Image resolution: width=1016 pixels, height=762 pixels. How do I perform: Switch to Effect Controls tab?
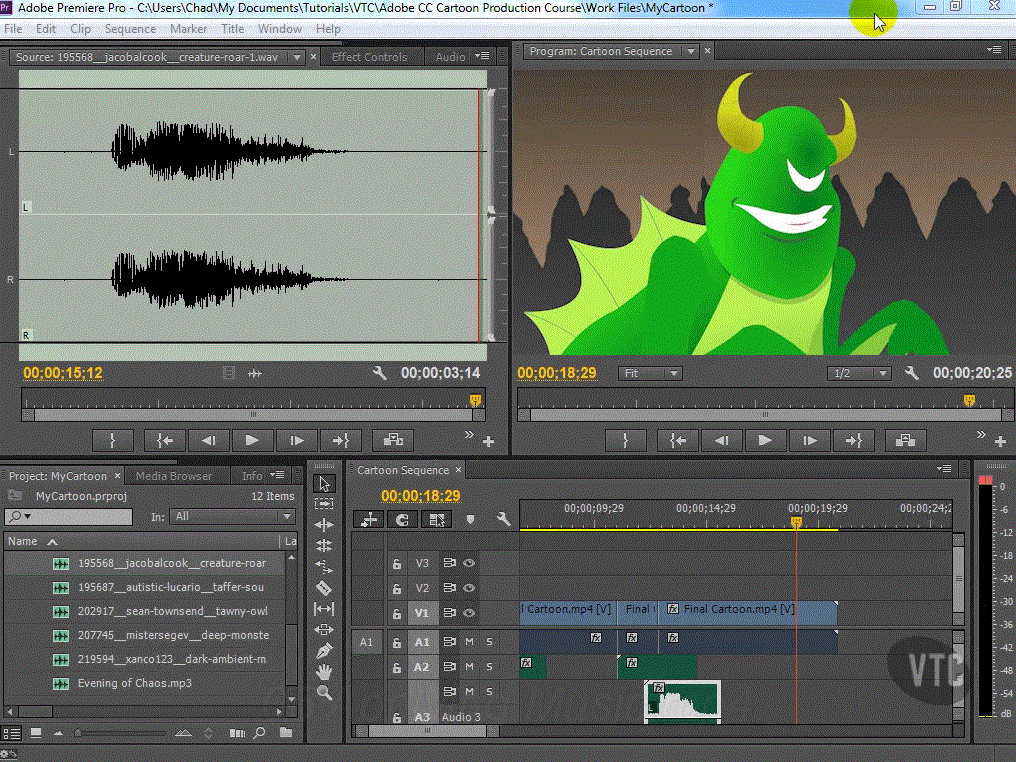(369, 57)
